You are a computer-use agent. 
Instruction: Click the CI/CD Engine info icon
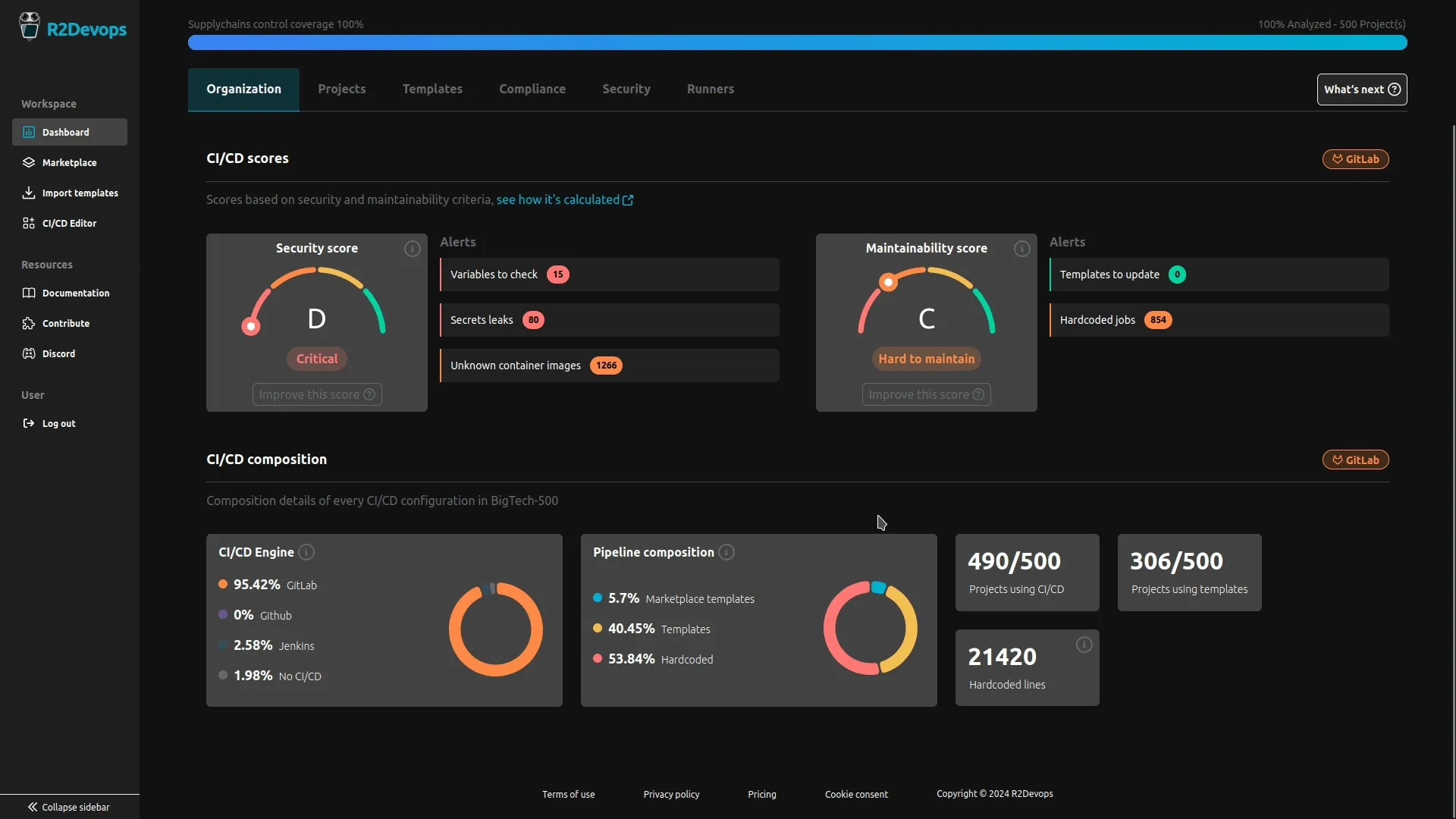point(306,552)
